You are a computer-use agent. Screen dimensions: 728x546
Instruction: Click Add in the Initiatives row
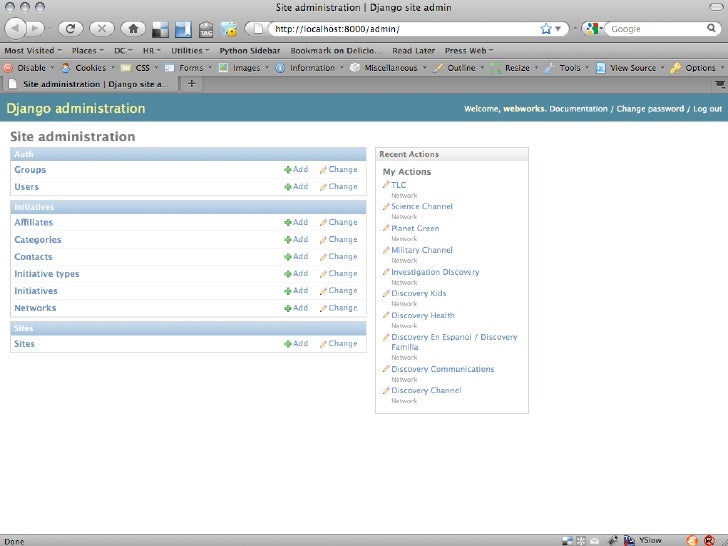[296, 291]
